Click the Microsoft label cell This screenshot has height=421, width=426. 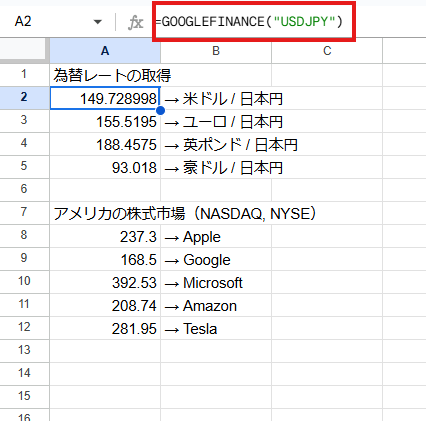pos(216,282)
